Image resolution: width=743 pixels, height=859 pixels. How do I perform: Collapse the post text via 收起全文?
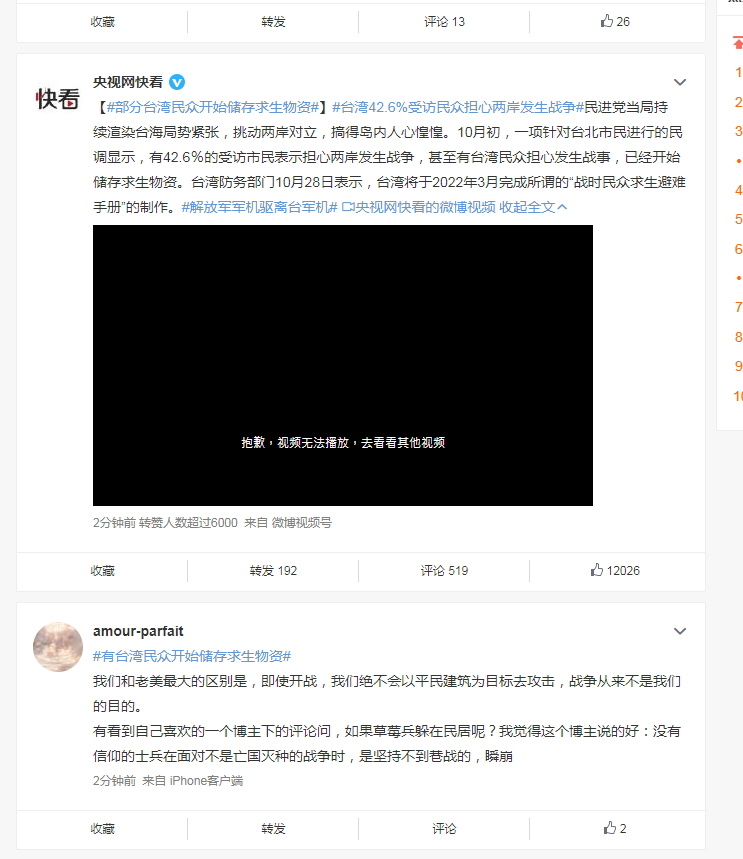tap(533, 207)
